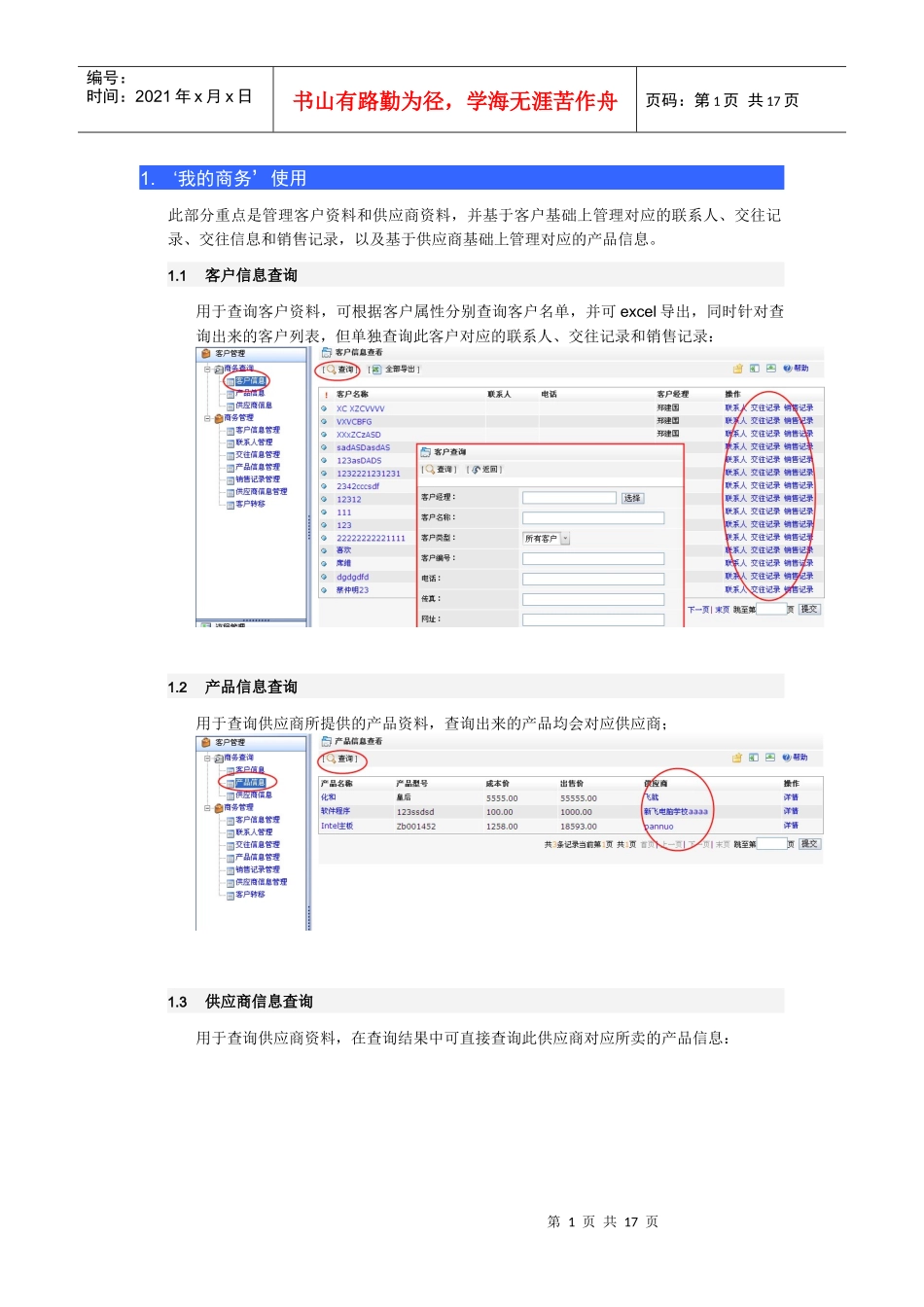Open customer 22222222221111
The width and height of the screenshot is (924, 1307).
(x=371, y=538)
